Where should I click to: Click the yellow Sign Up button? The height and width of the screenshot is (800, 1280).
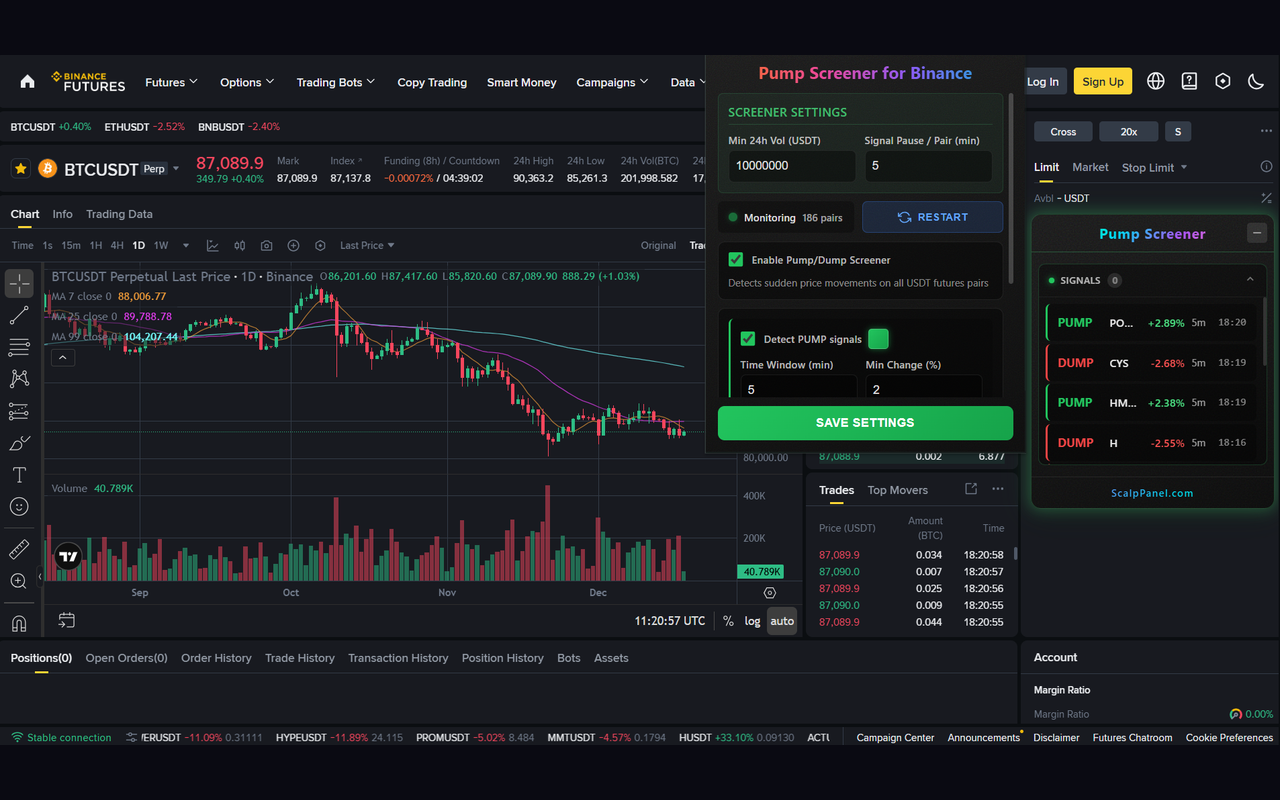[1103, 82]
